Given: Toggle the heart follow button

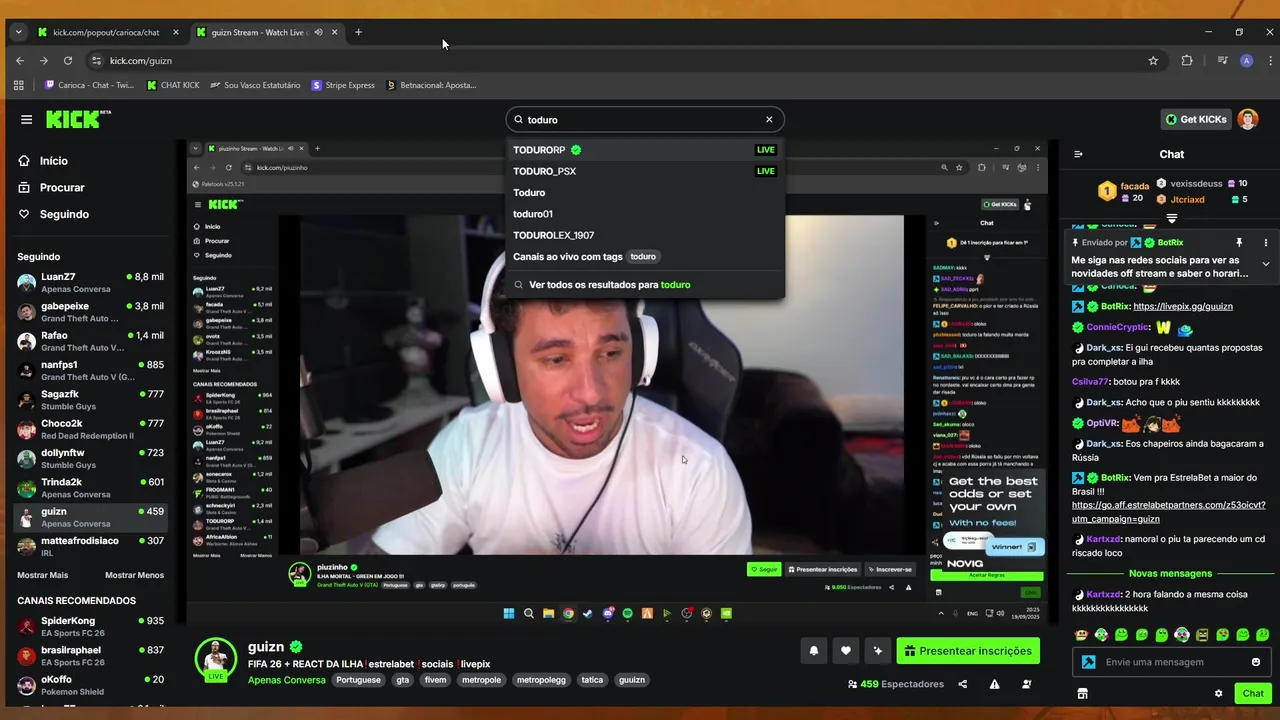Looking at the screenshot, I should click(845, 651).
